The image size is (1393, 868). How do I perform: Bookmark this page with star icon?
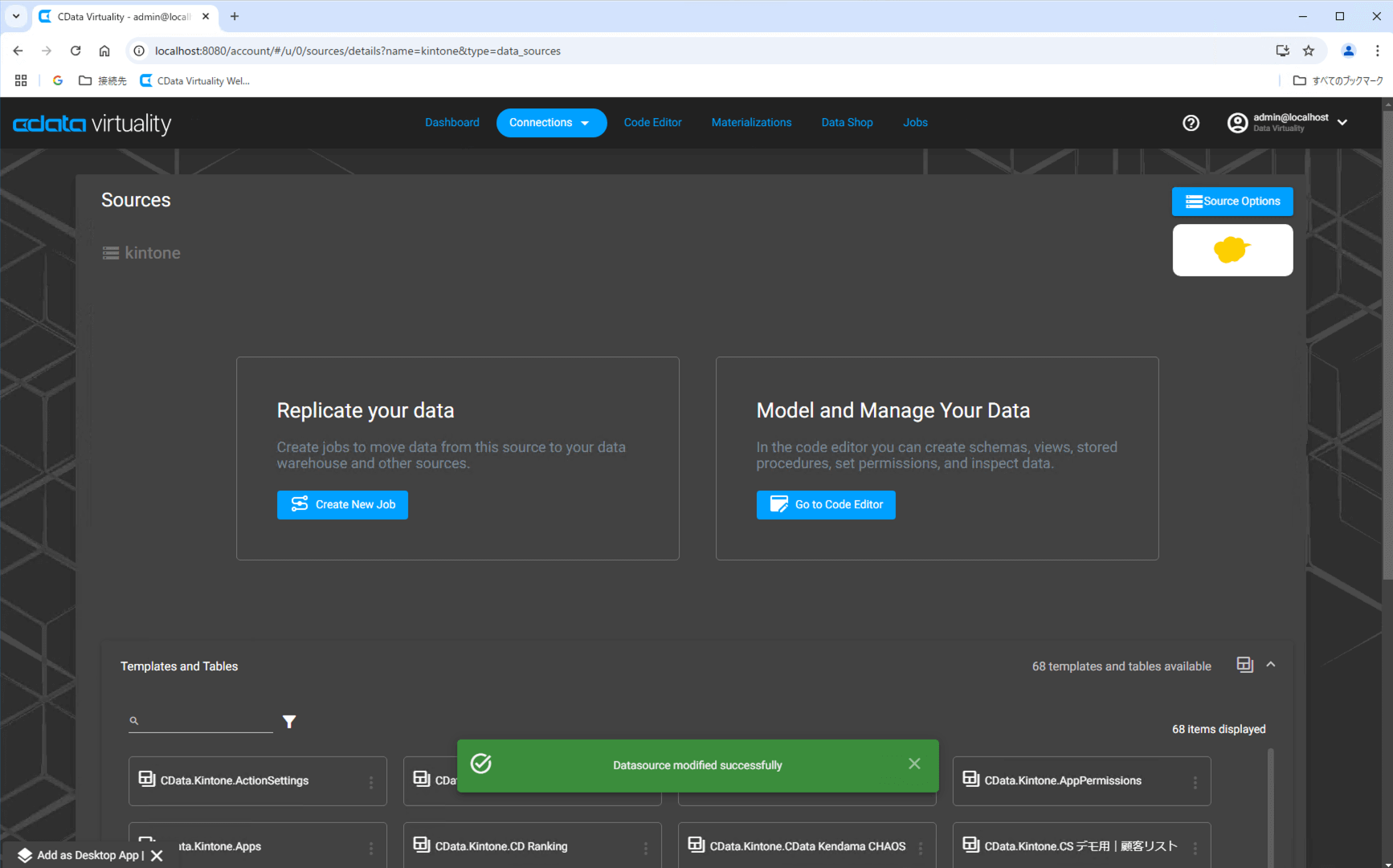click(1309, 51)
